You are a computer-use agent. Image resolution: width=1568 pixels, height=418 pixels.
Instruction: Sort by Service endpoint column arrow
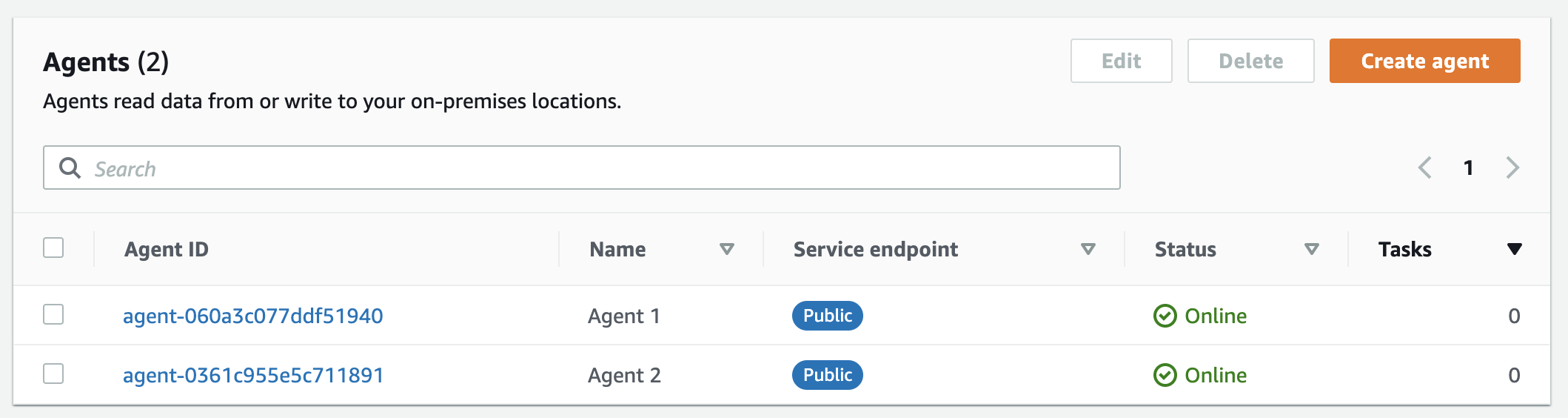coord(1088,249)
